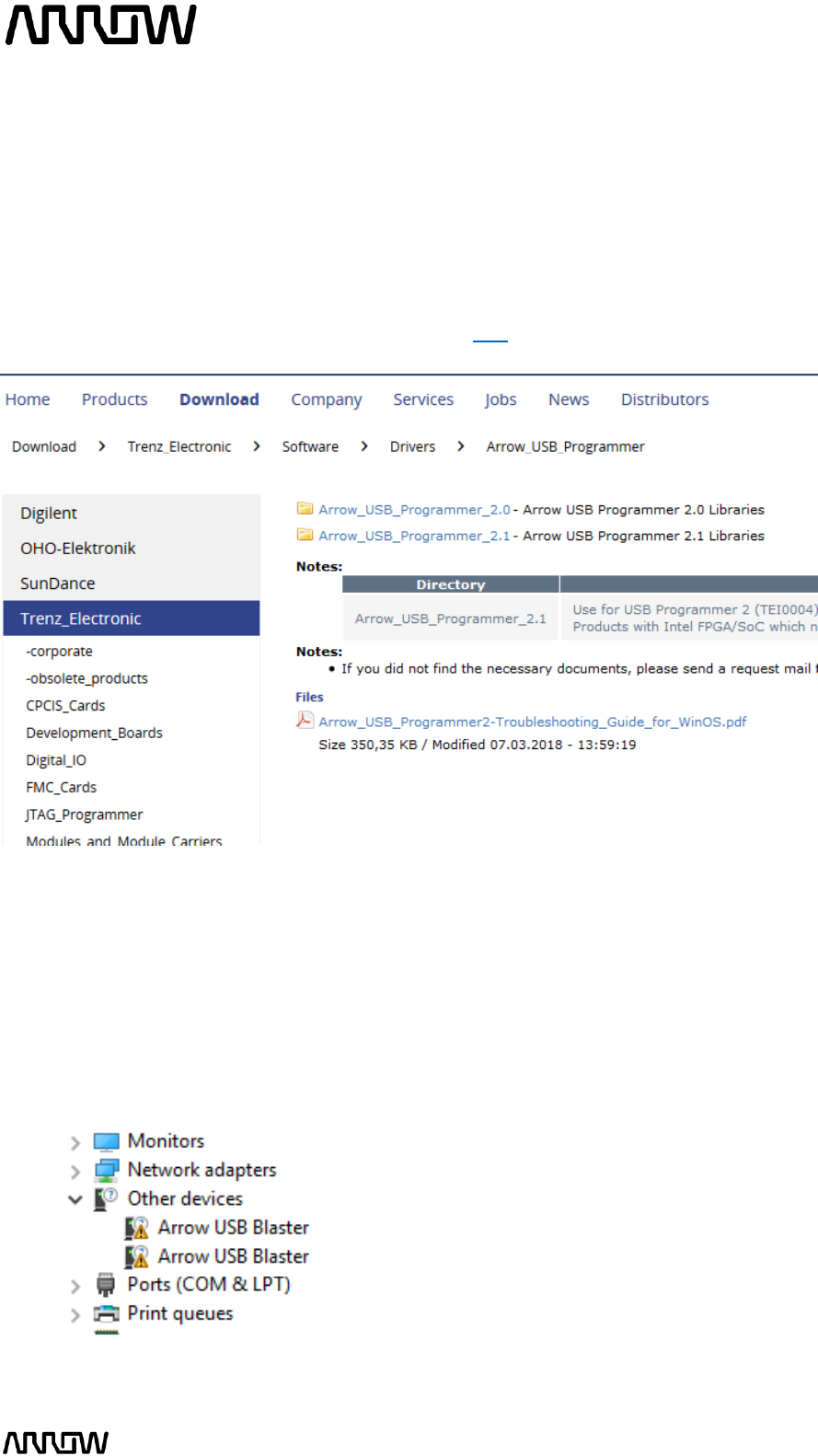
Task: Click the Trenz_Electronic breadcrumb
Action: click(179, 446)
